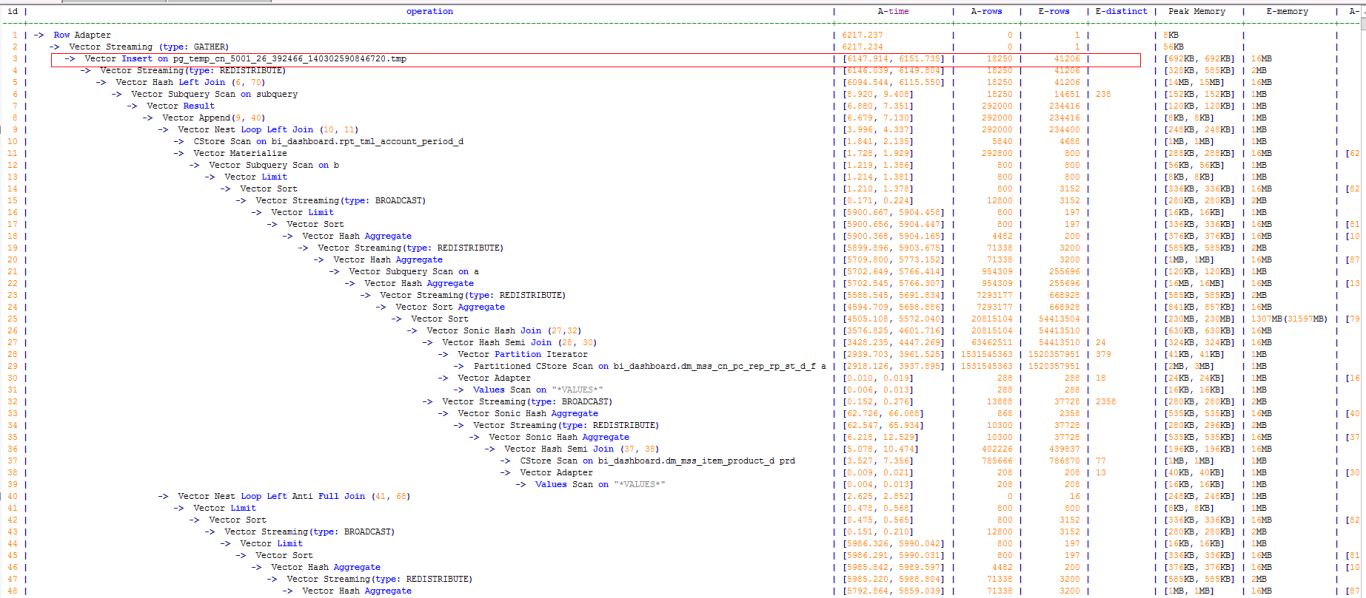The height and width of the screenshot is (598, 1366).
Task: Click Peak Memory '[692KB, 692KB]' cell
Action: [x=1200, y=59]
